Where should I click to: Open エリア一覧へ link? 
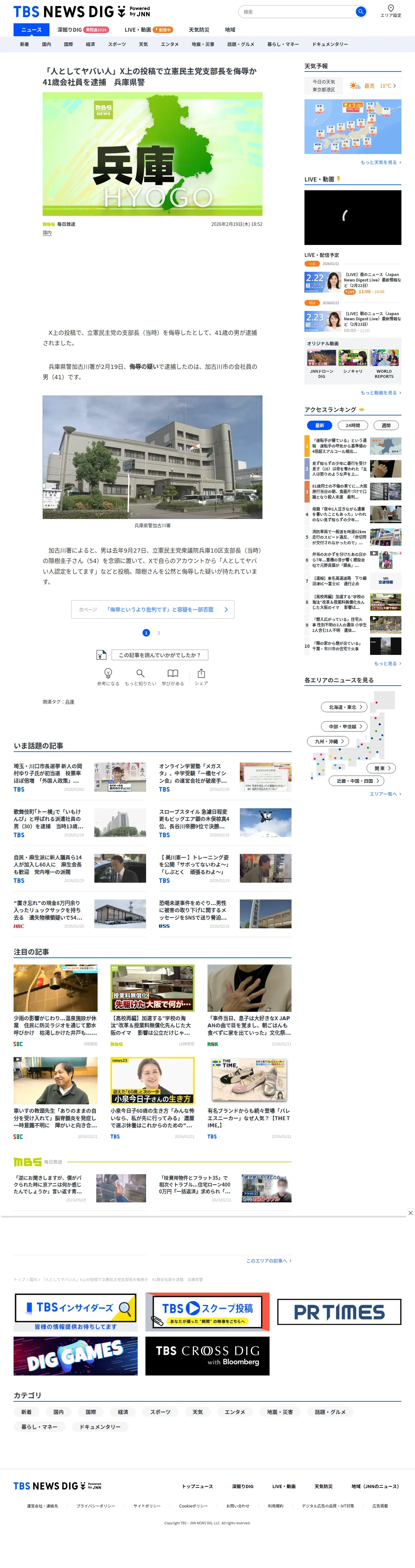[x=385, y=794]
